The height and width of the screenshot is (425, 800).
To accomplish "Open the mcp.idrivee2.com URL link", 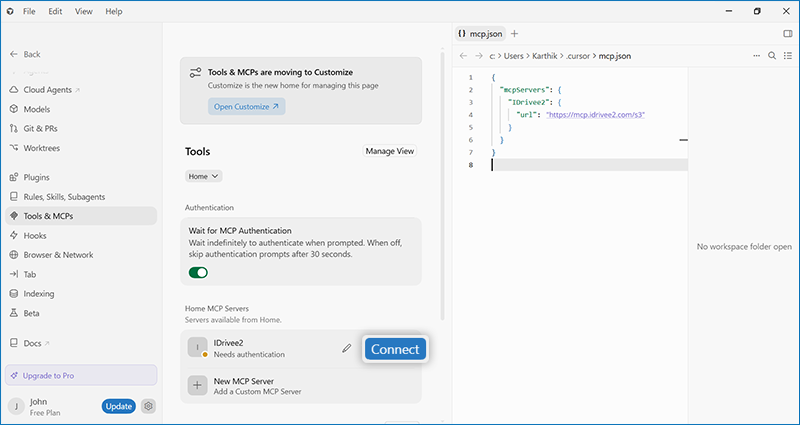I will [595, 115].
